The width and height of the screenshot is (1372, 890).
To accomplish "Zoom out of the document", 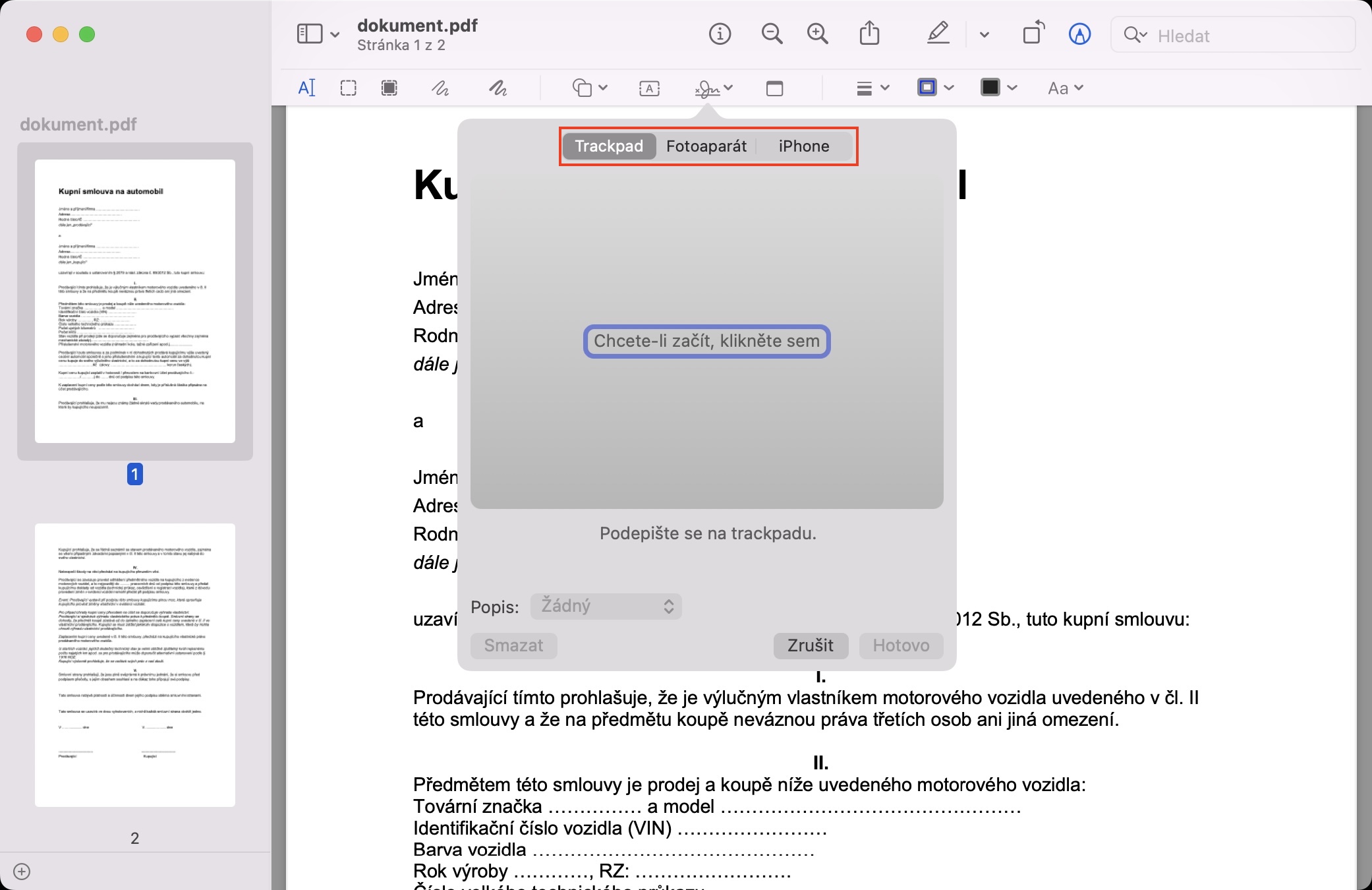I will pos(772,34).
